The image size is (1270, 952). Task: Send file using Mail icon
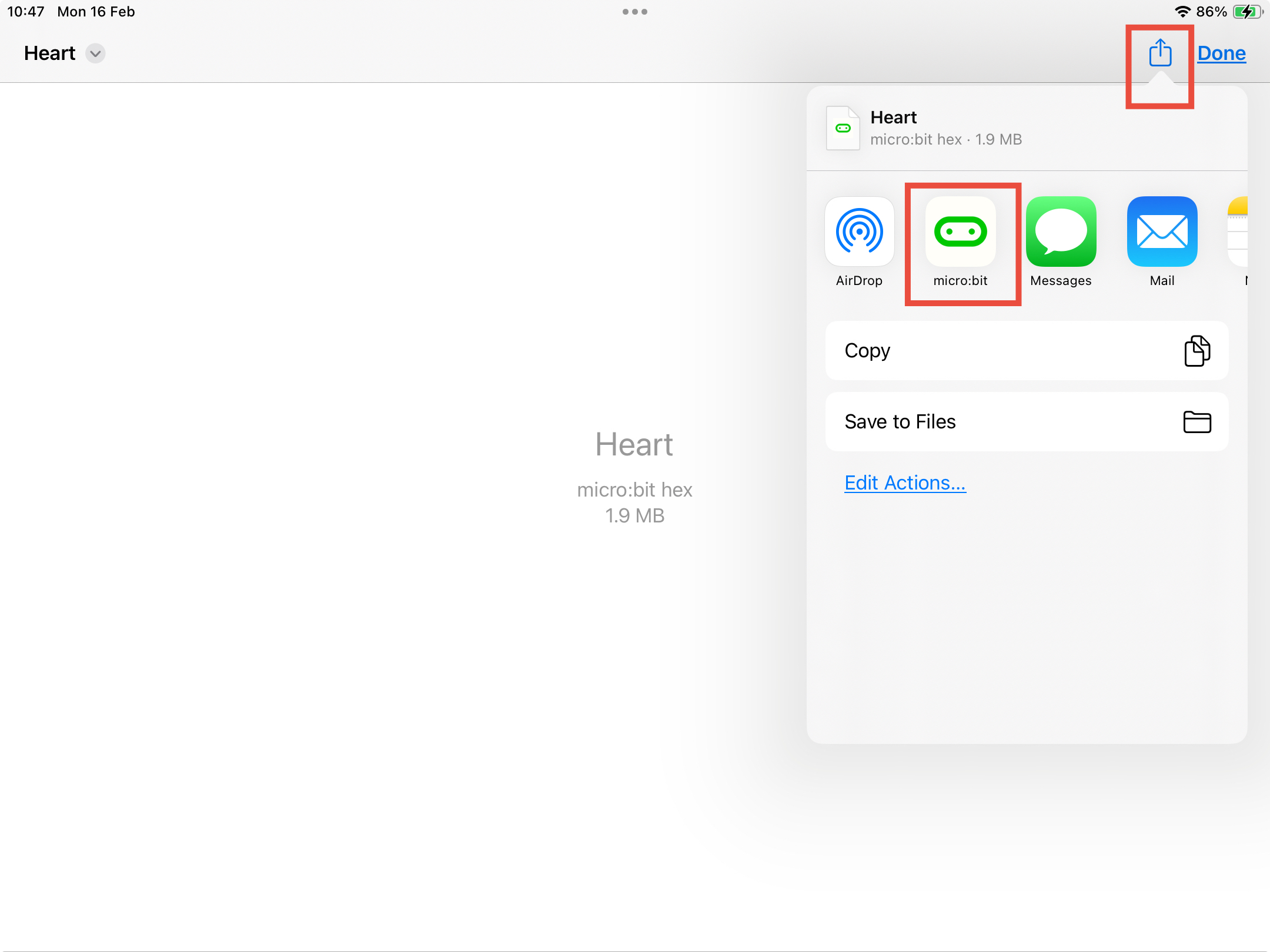click(1162, 232)
